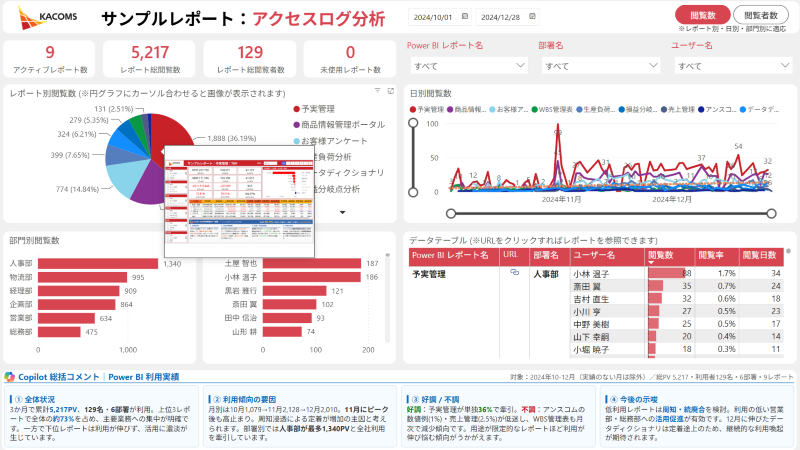Click the KACOMS logo

point(47,17)
